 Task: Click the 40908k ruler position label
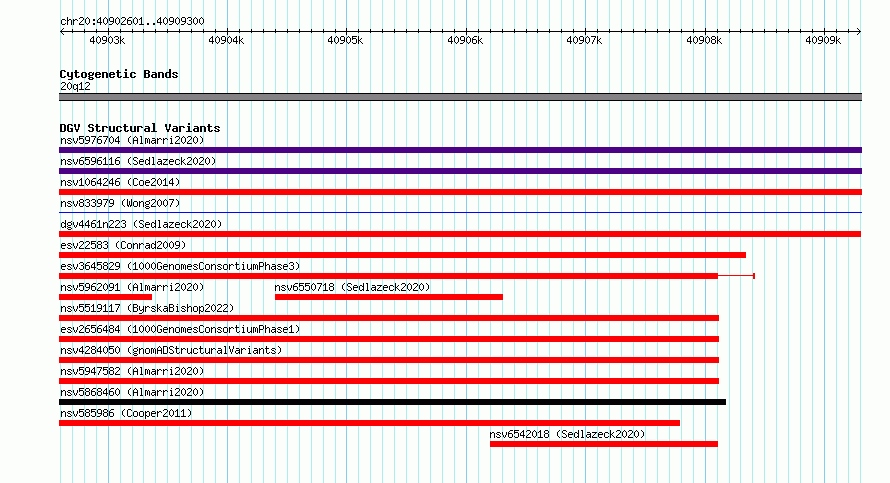point(704,40)
